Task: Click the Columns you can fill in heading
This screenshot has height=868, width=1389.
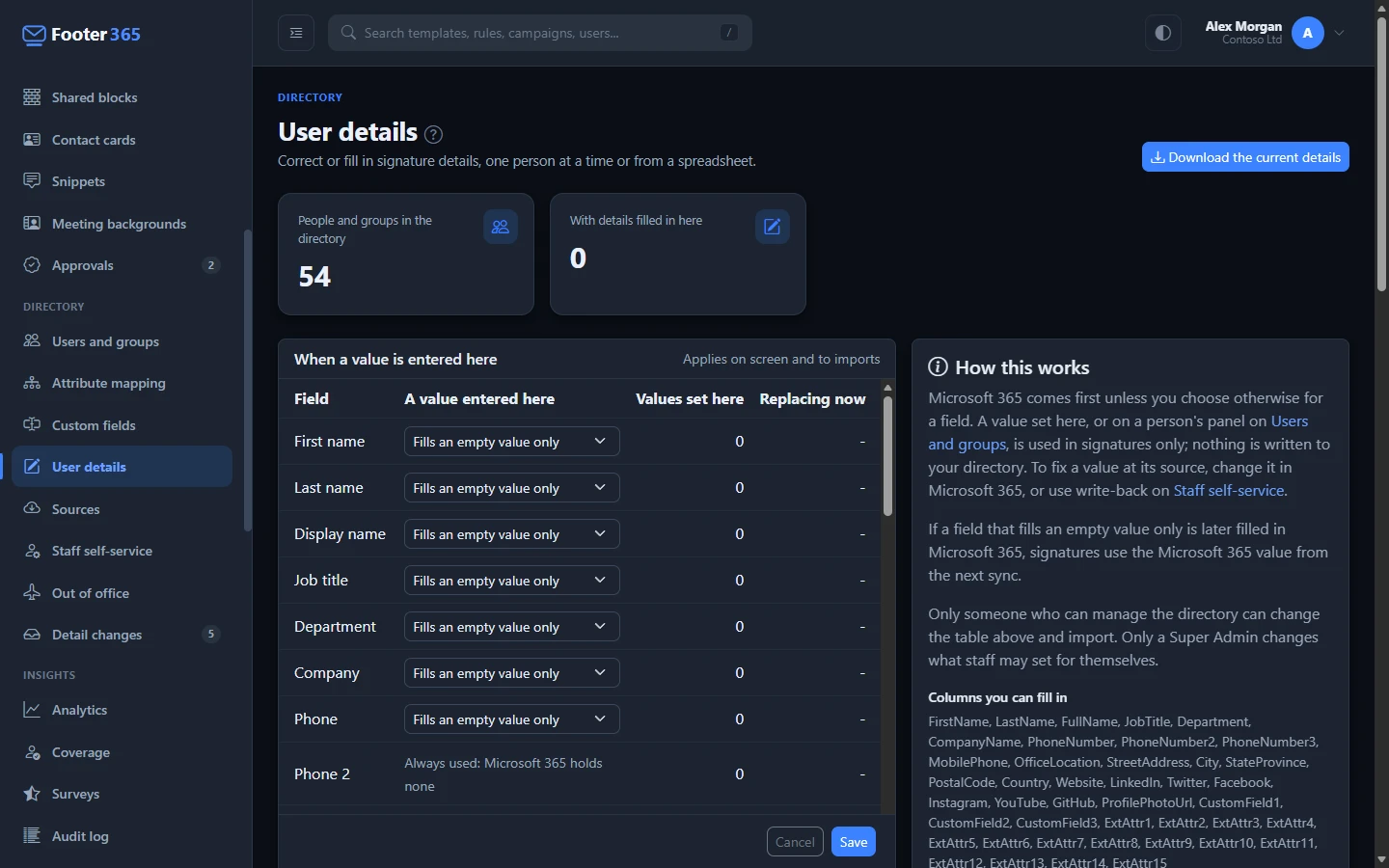Action: (x=997, y=697)
